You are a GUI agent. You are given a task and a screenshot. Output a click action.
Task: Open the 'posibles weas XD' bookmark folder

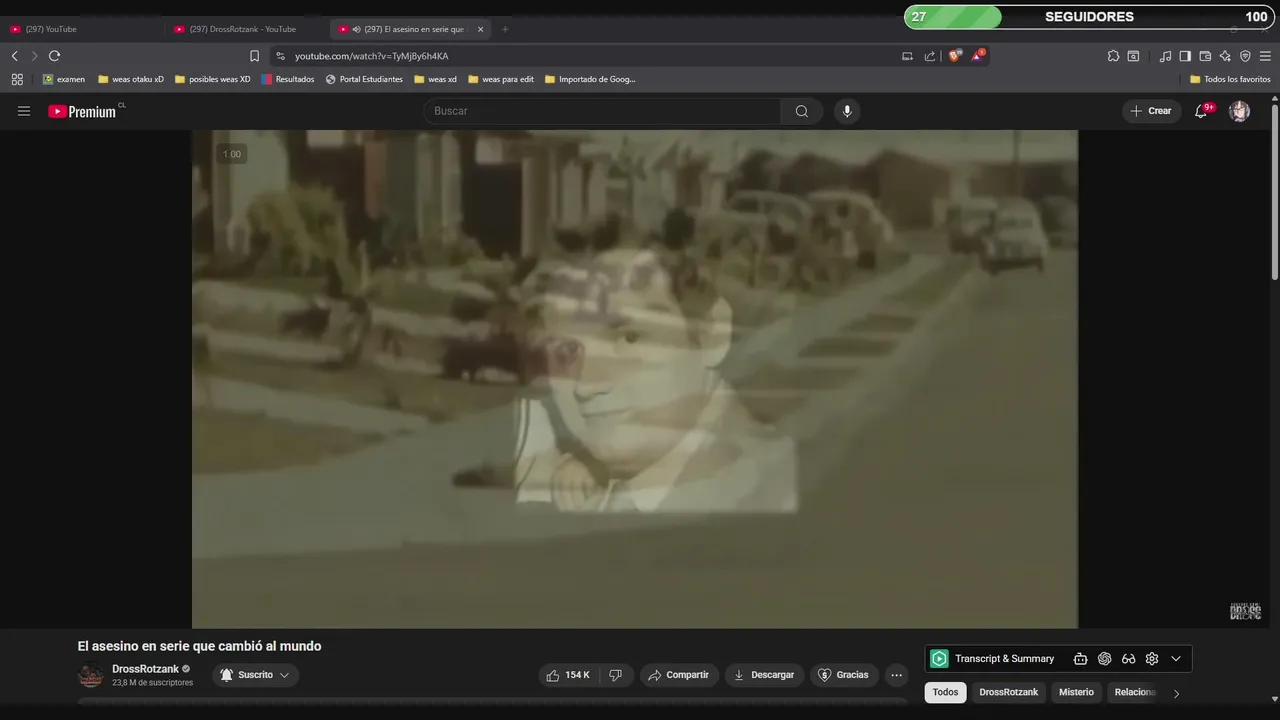click(x=212, y=79)
